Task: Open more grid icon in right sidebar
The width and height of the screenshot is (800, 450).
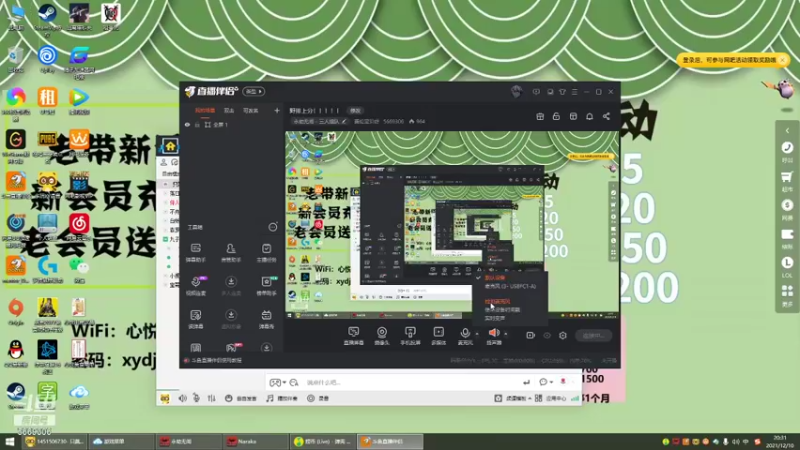Action: [x=787, y=295]
